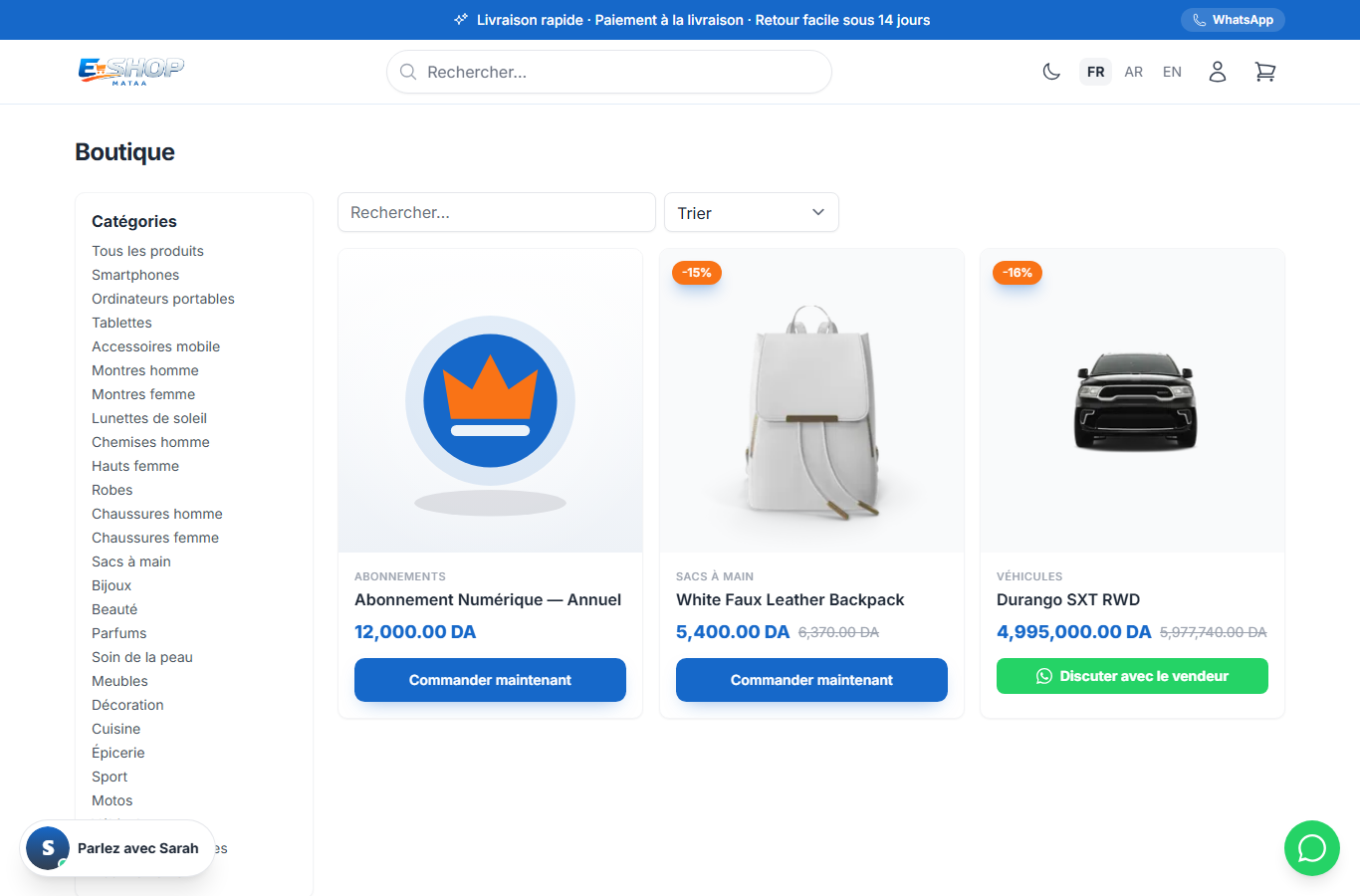This screenshot has height=896, width=1360.
Task: Open the Trier sort dropdown
Action: [752, 213]
